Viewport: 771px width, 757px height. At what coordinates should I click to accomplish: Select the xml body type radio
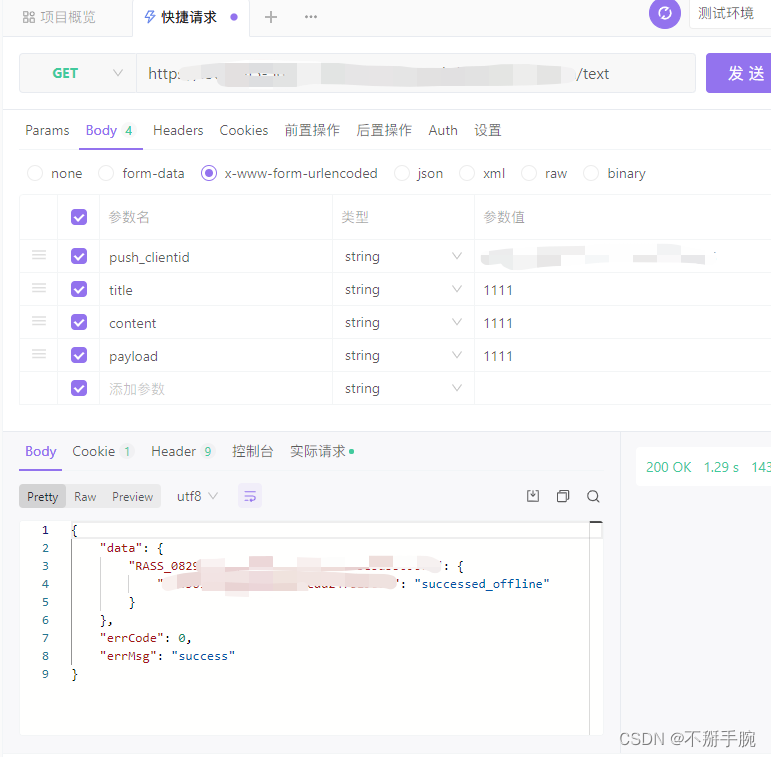click(467, 173)
